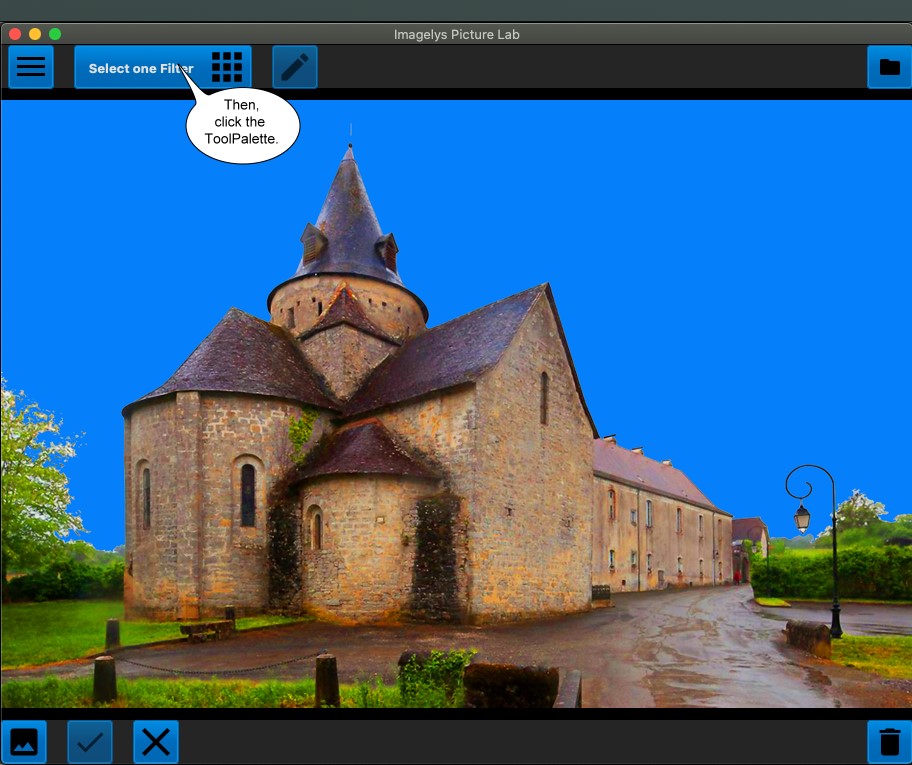Cancel with the X button
The image size is (912, 765).
(x=156, y=742)
